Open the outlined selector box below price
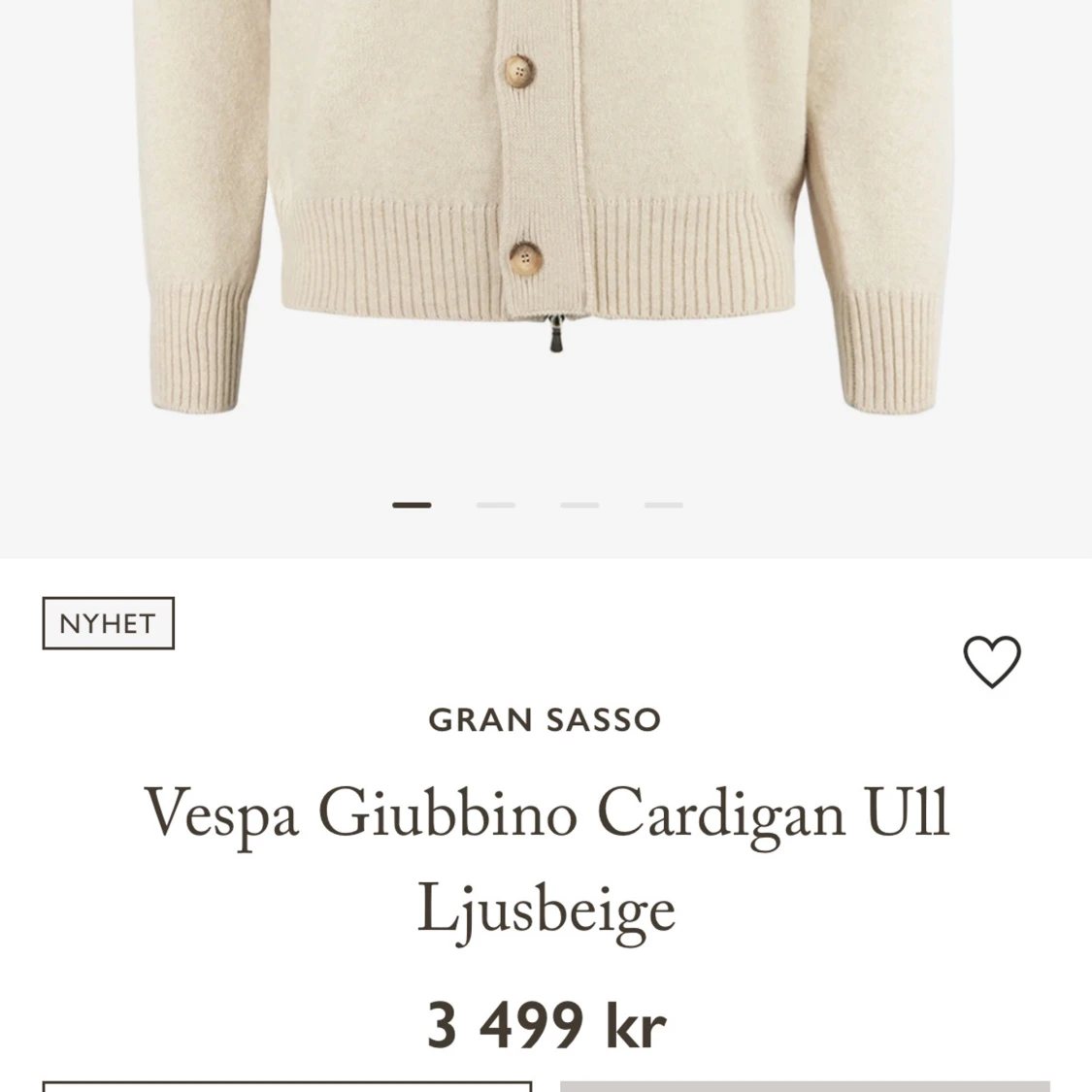Screen dimensions: 1092x1092 click(287, 1086)
